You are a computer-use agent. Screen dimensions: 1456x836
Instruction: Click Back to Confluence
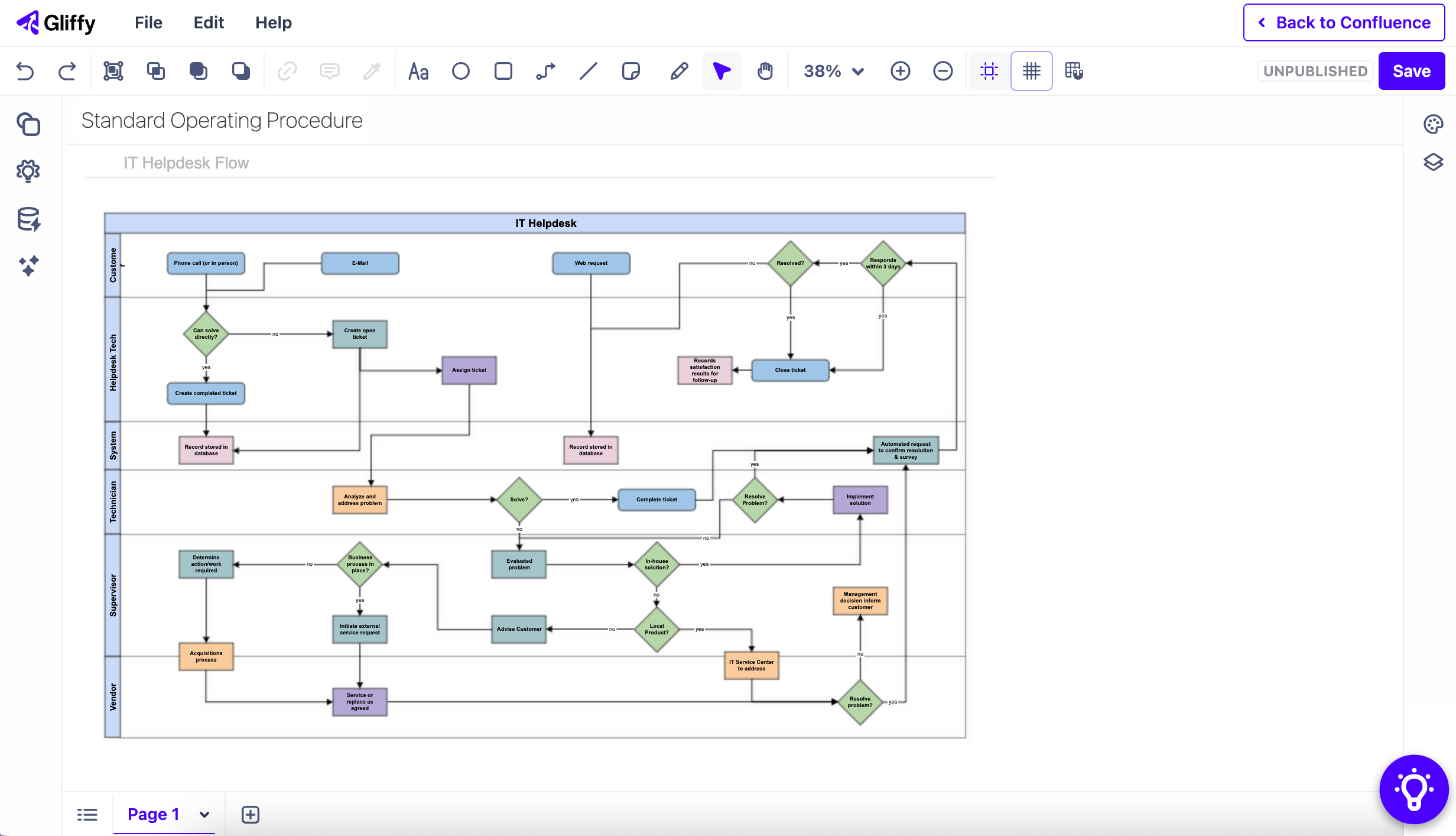pyautogui.click(x=1344, y=22)
